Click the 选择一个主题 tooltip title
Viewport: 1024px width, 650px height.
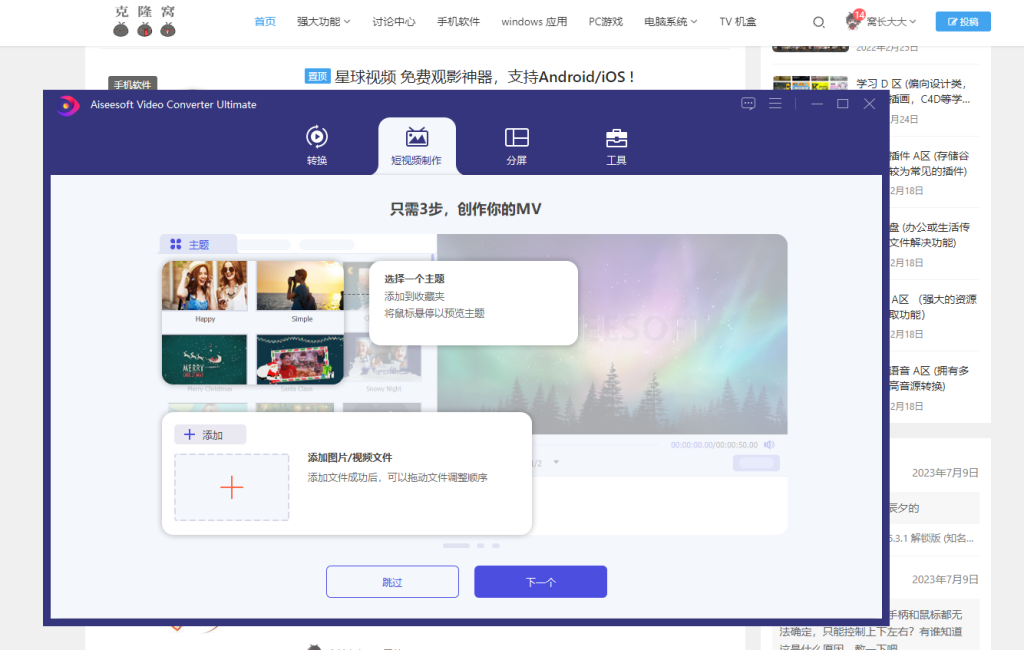[414, 278]
